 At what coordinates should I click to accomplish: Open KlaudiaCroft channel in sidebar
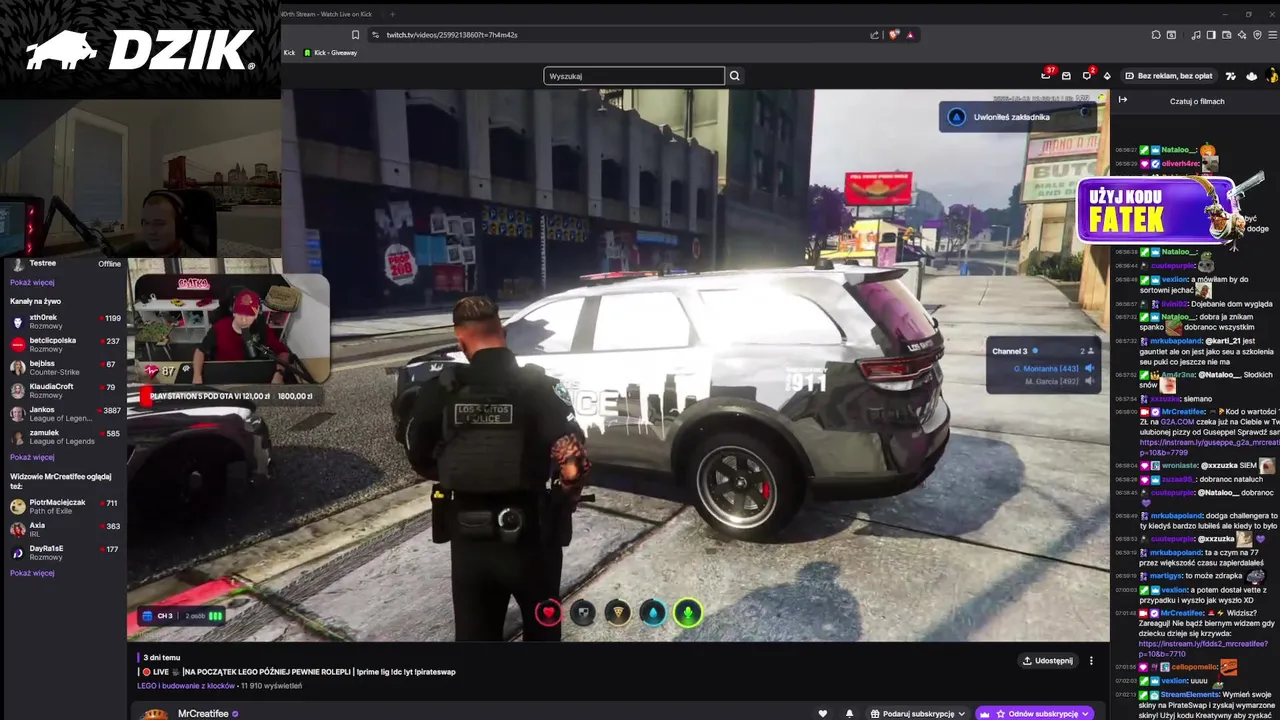pyautogui.click(x=65, y=390)
